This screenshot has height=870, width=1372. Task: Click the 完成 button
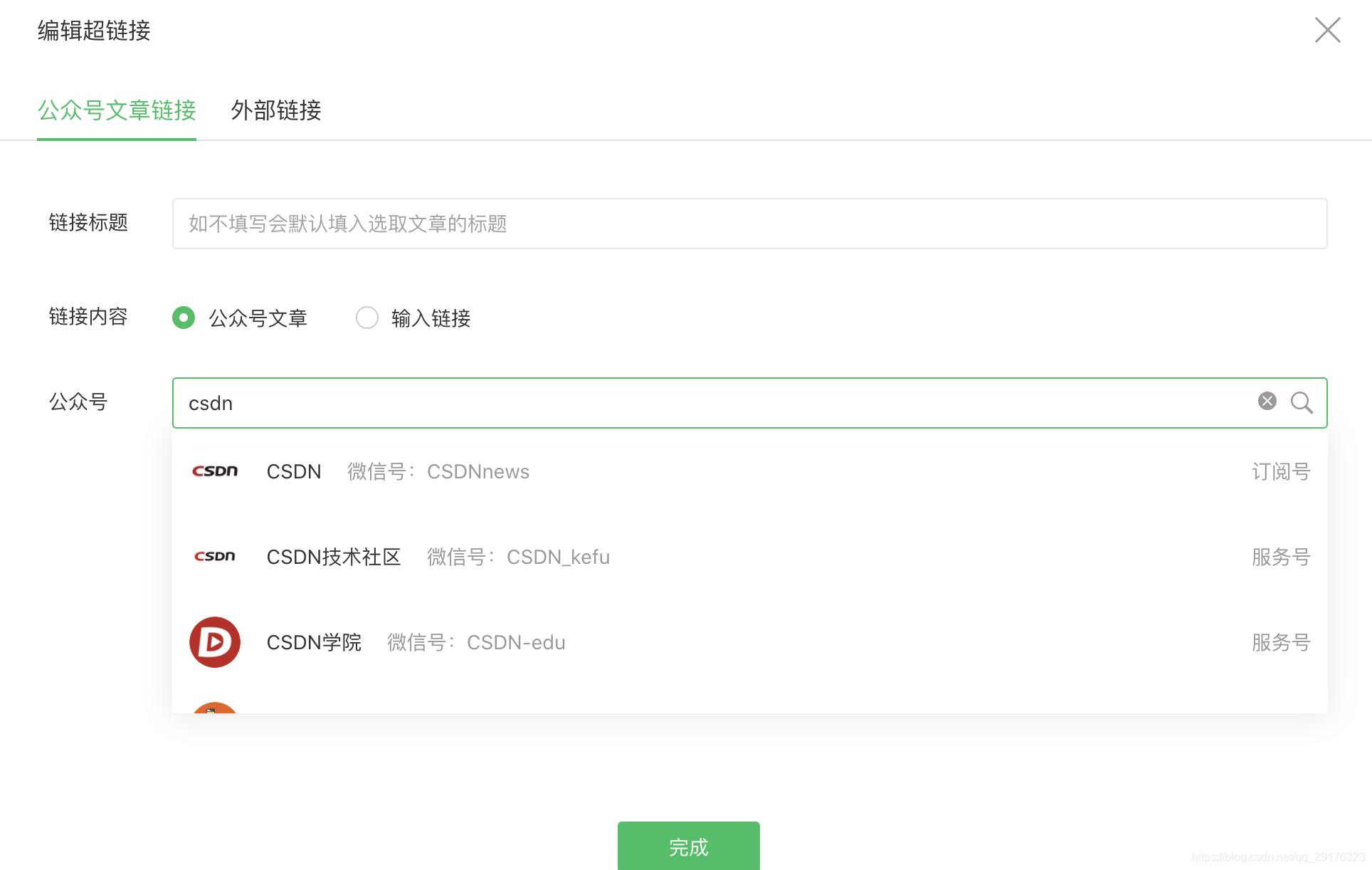[688, 846]
